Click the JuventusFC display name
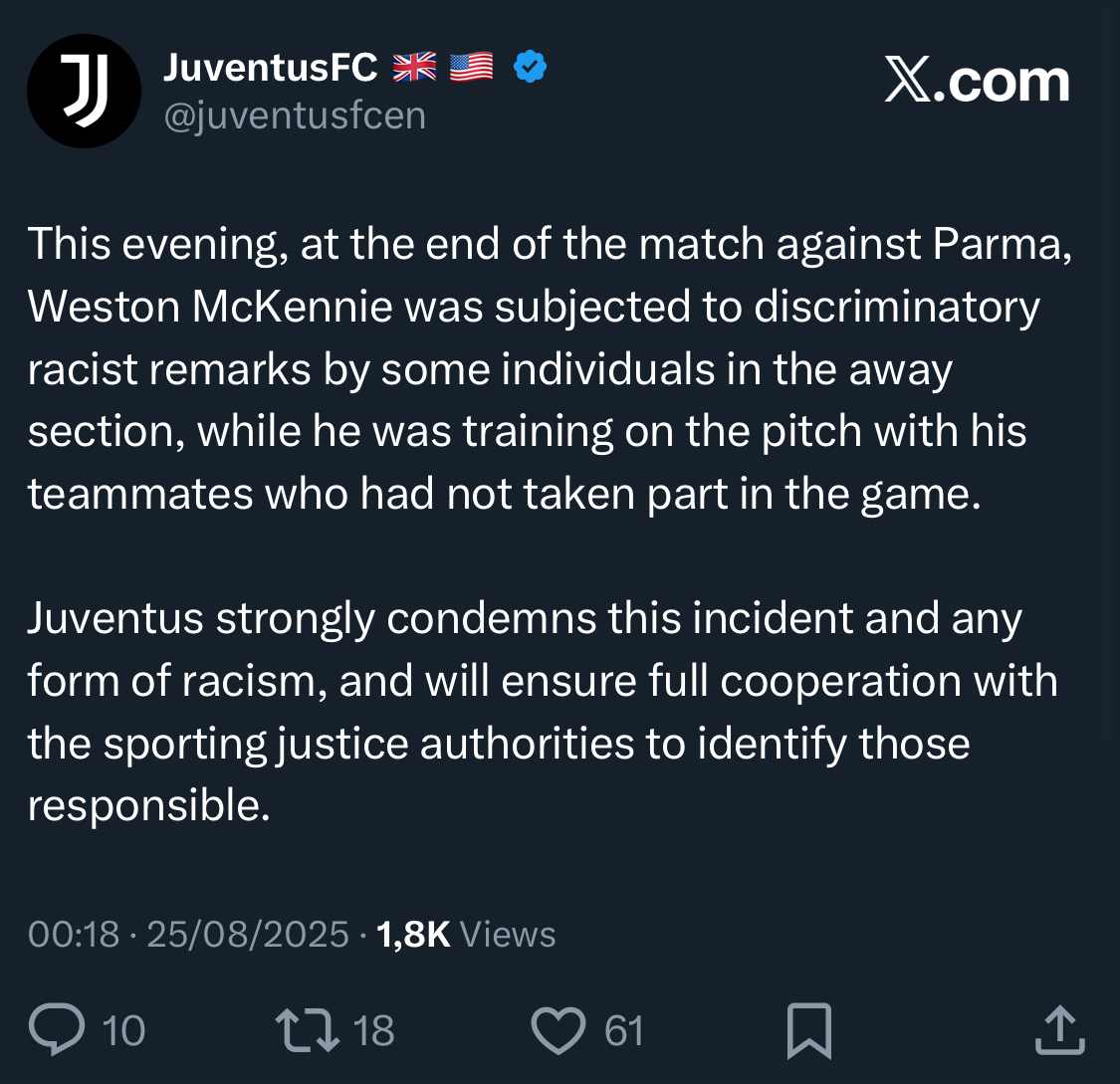The height and width of the screenshot is (1084, 1120). click(270, 68)
